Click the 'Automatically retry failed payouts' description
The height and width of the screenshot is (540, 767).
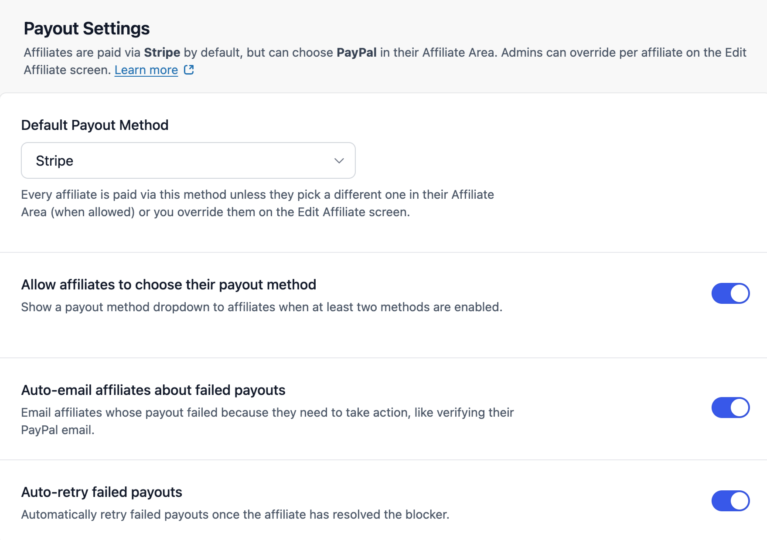(x=235, y=515)
